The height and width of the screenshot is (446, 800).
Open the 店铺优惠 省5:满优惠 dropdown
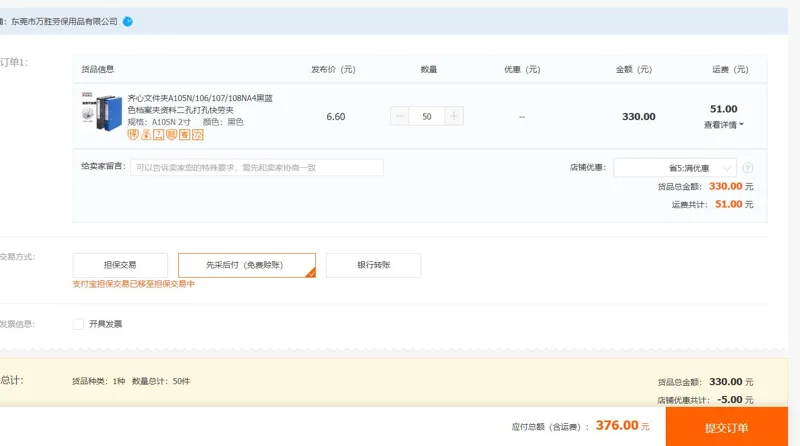[674, 168]
